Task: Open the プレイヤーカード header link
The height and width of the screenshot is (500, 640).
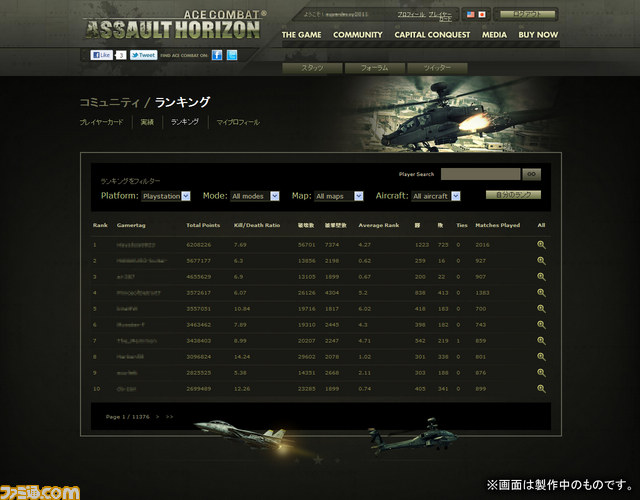Action: pyautogui.click(x=441, y=16)
